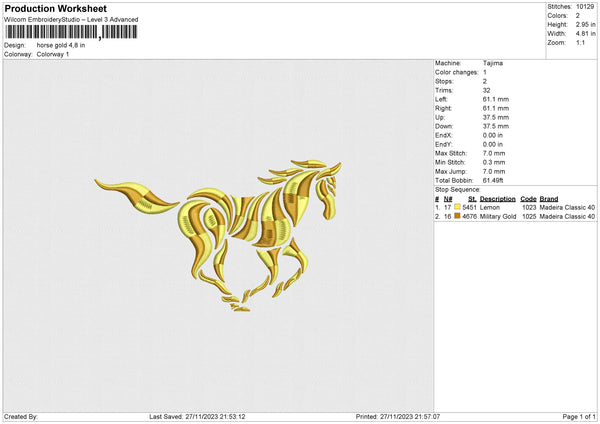The width and height of the screenshot is (600, 424).
Task: Click the St. column header
Action: point(472,199)
